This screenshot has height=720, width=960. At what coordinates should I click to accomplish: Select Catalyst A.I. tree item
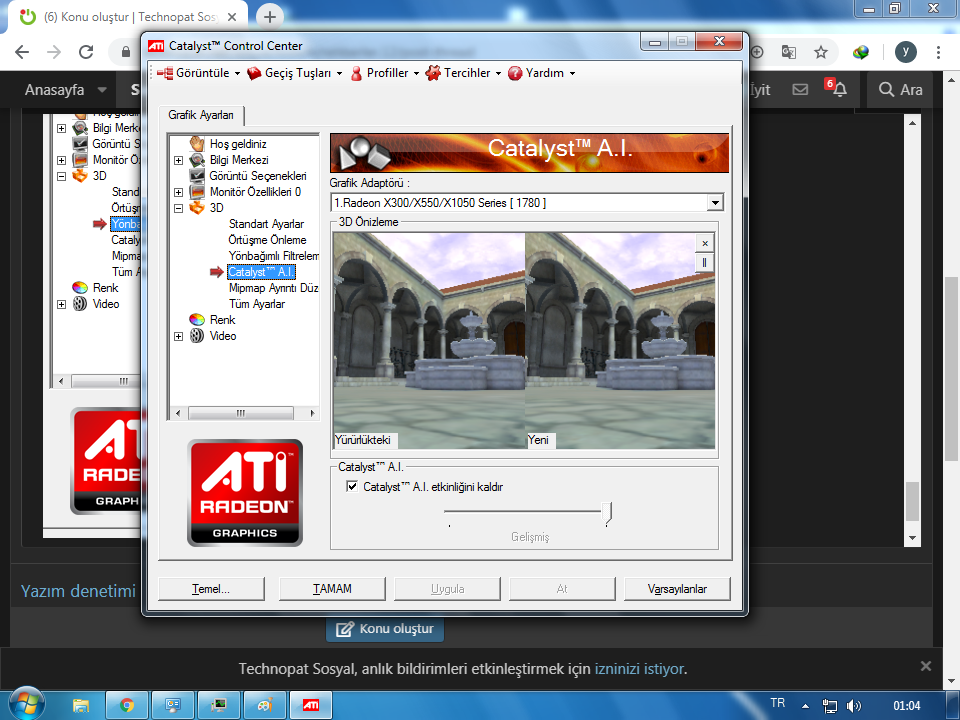pyautogui.click(x=261, y=272)
